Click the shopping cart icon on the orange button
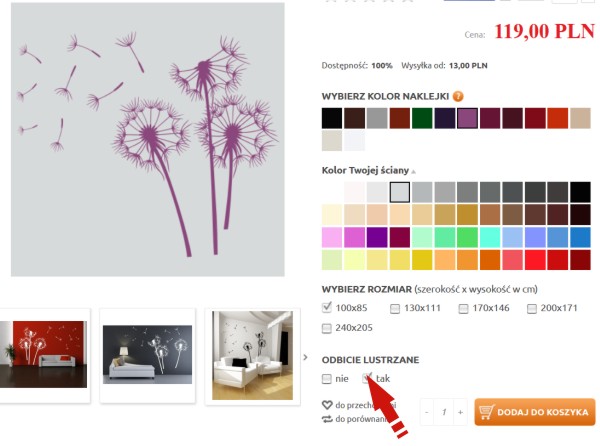 click(x=486, y=412)
